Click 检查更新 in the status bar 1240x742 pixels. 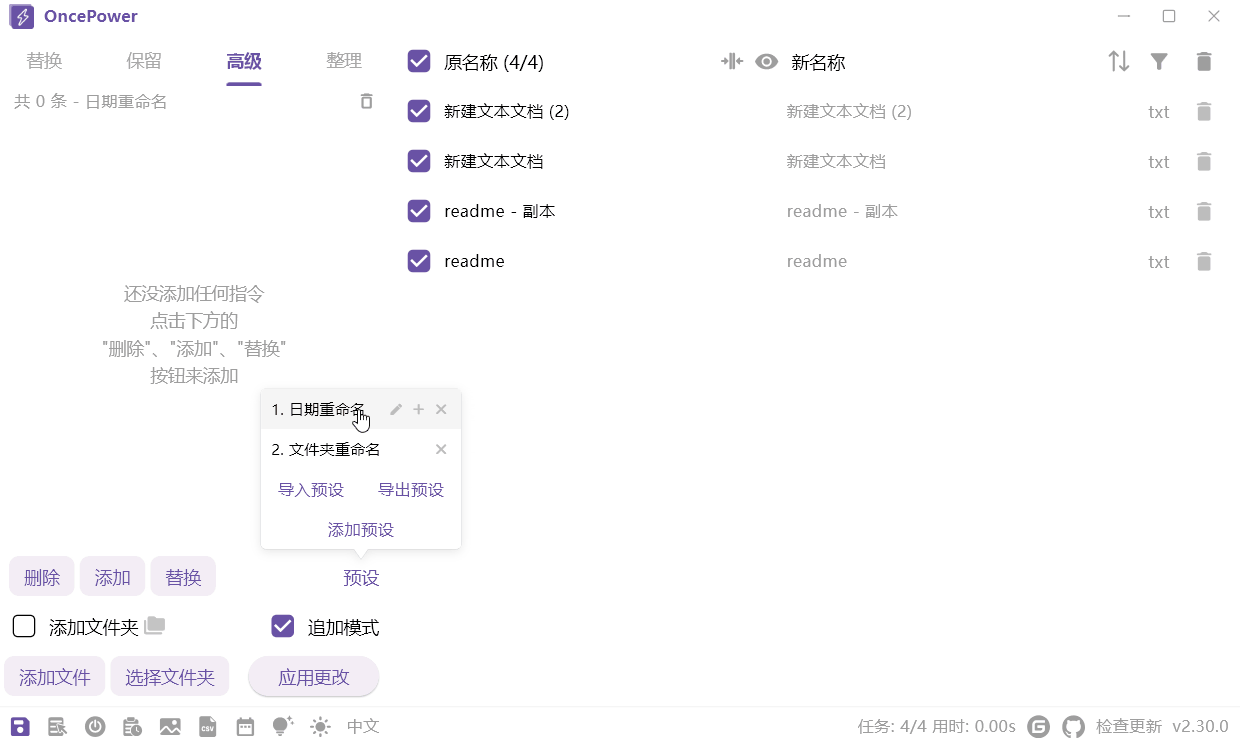coord(1131,726)
